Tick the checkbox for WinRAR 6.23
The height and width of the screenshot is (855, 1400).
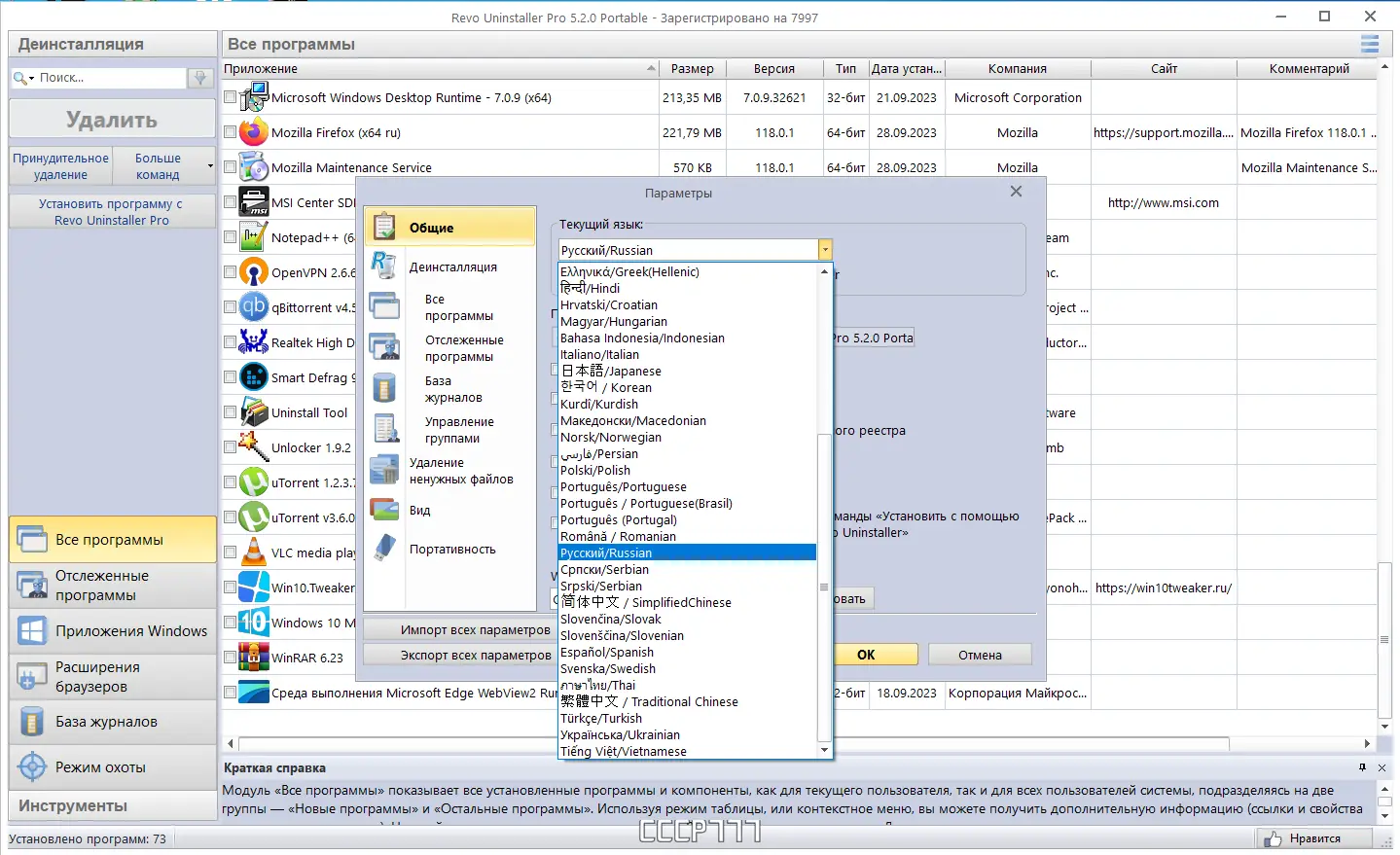[231, 658]
